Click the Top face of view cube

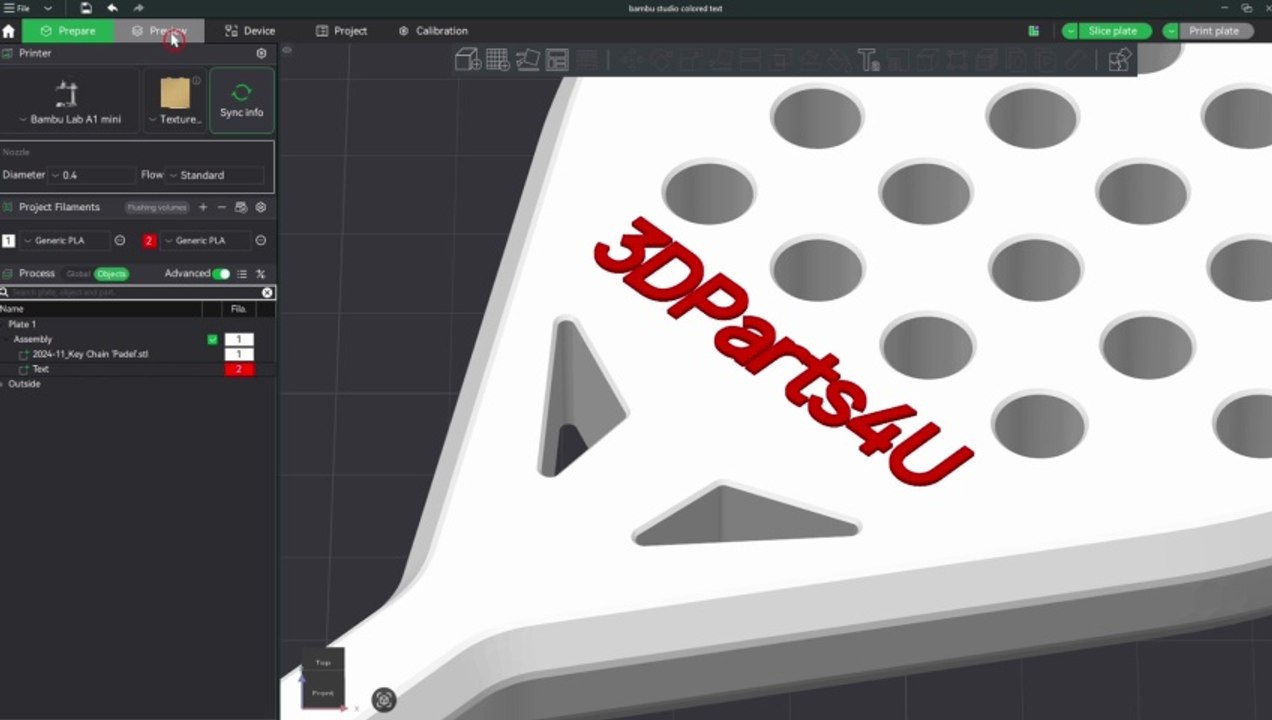323,662
